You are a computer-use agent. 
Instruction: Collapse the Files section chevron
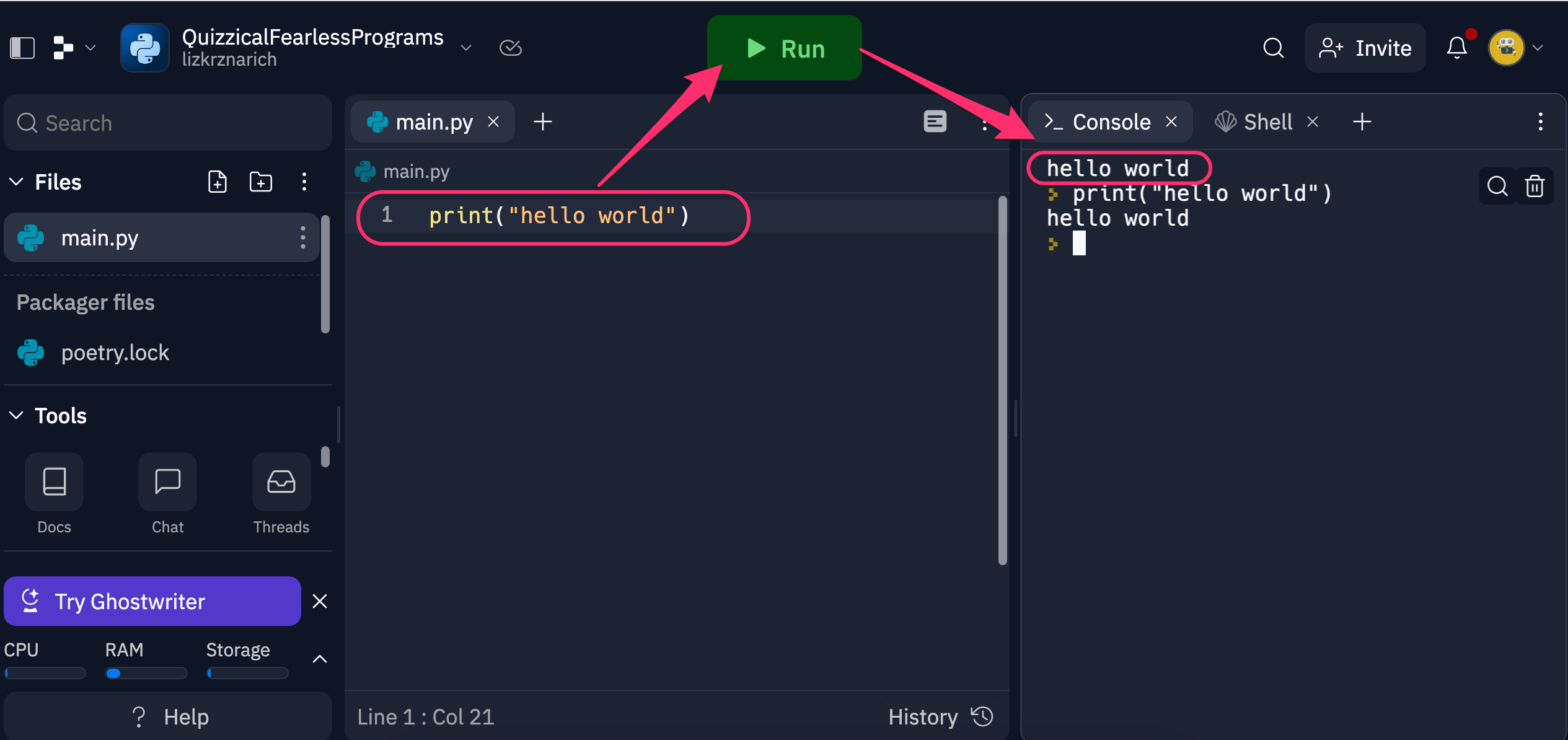click(x=17, y=182)
